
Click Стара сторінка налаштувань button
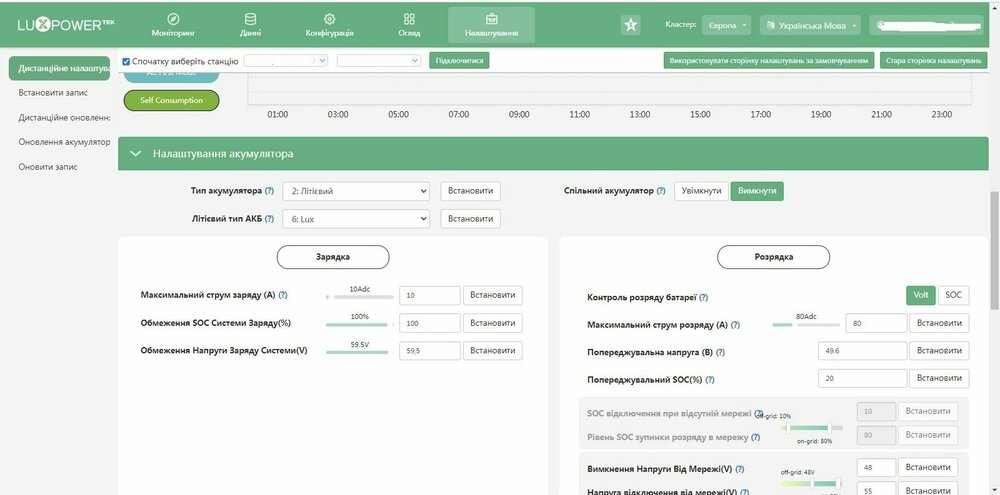(x=934, y=61)
